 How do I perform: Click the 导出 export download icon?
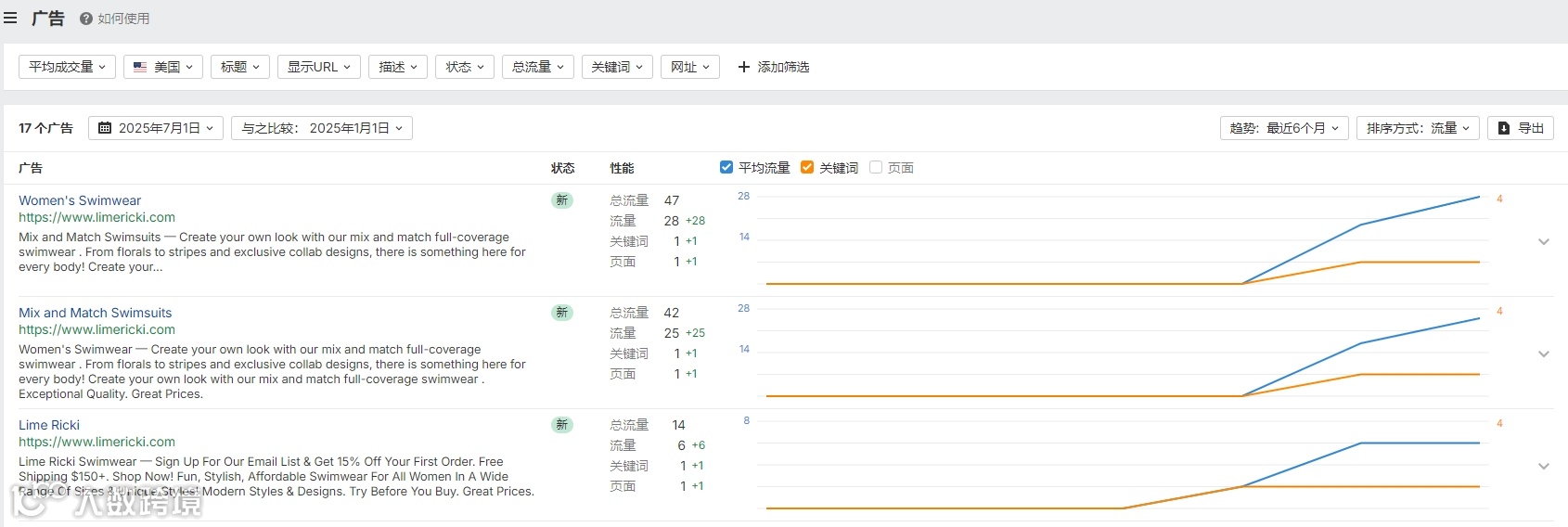pos(1504,128)
